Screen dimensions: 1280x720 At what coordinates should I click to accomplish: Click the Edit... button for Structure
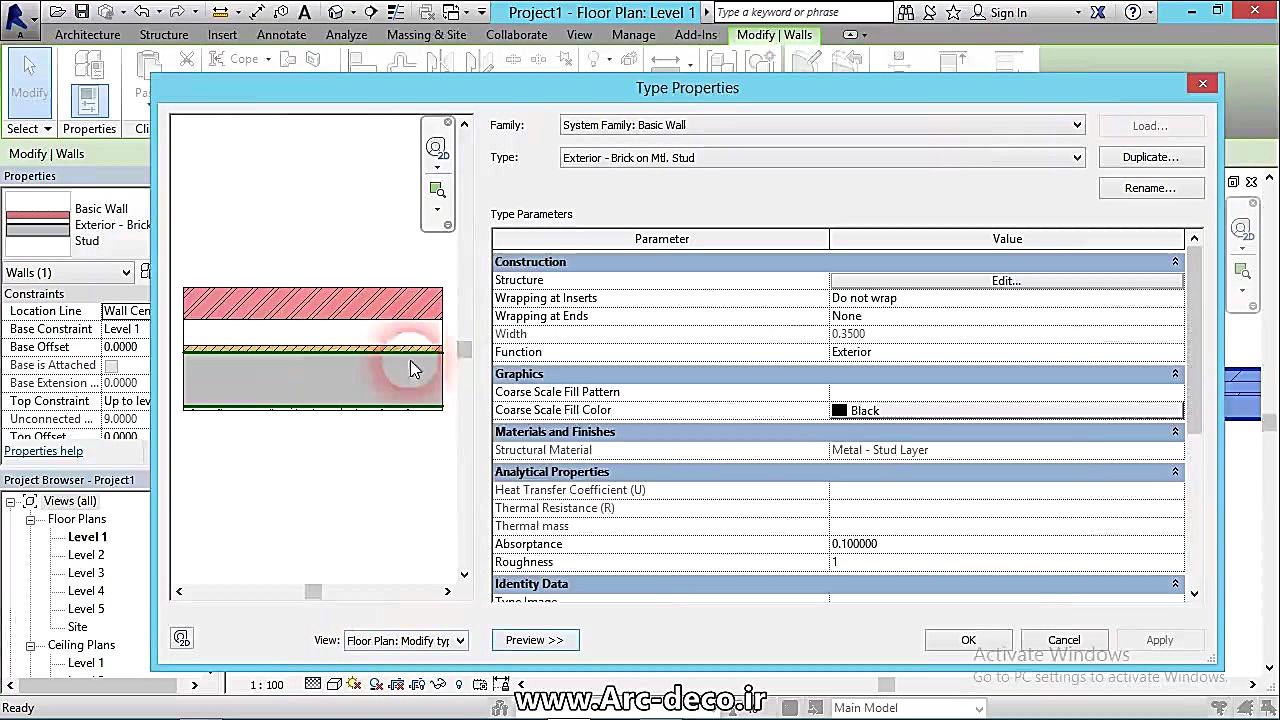click(1006, 281)
